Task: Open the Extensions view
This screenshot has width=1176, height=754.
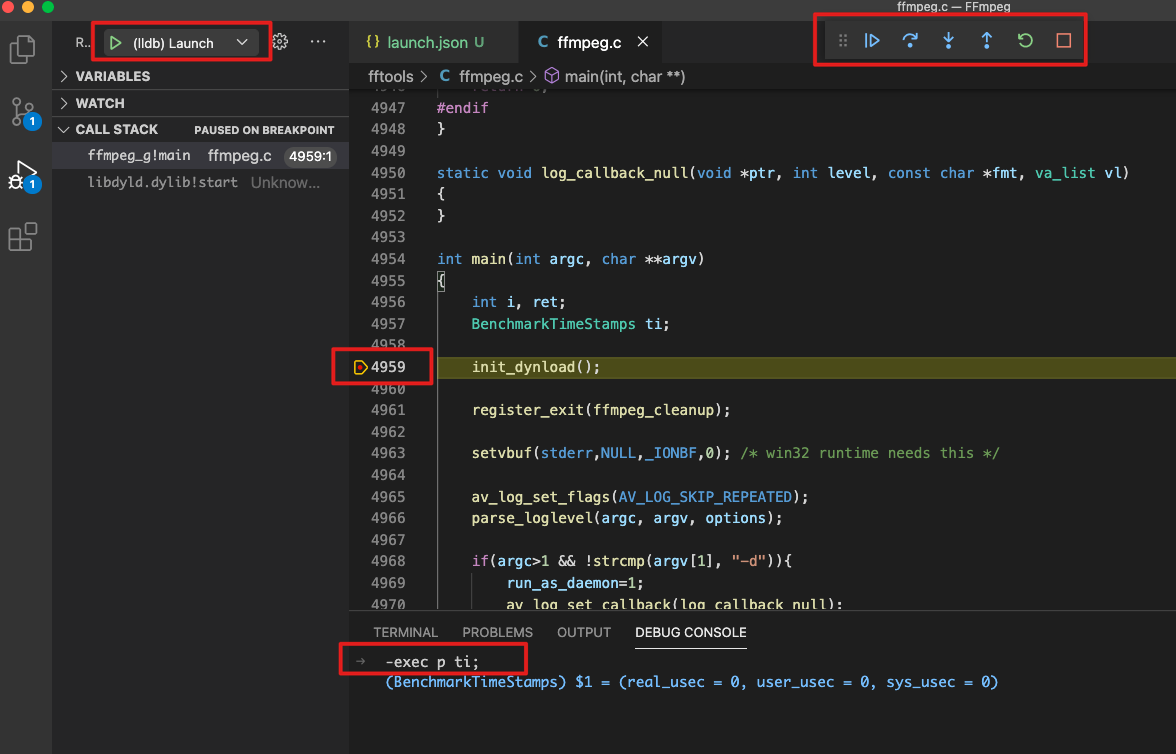Action: [x=22, y=237]
